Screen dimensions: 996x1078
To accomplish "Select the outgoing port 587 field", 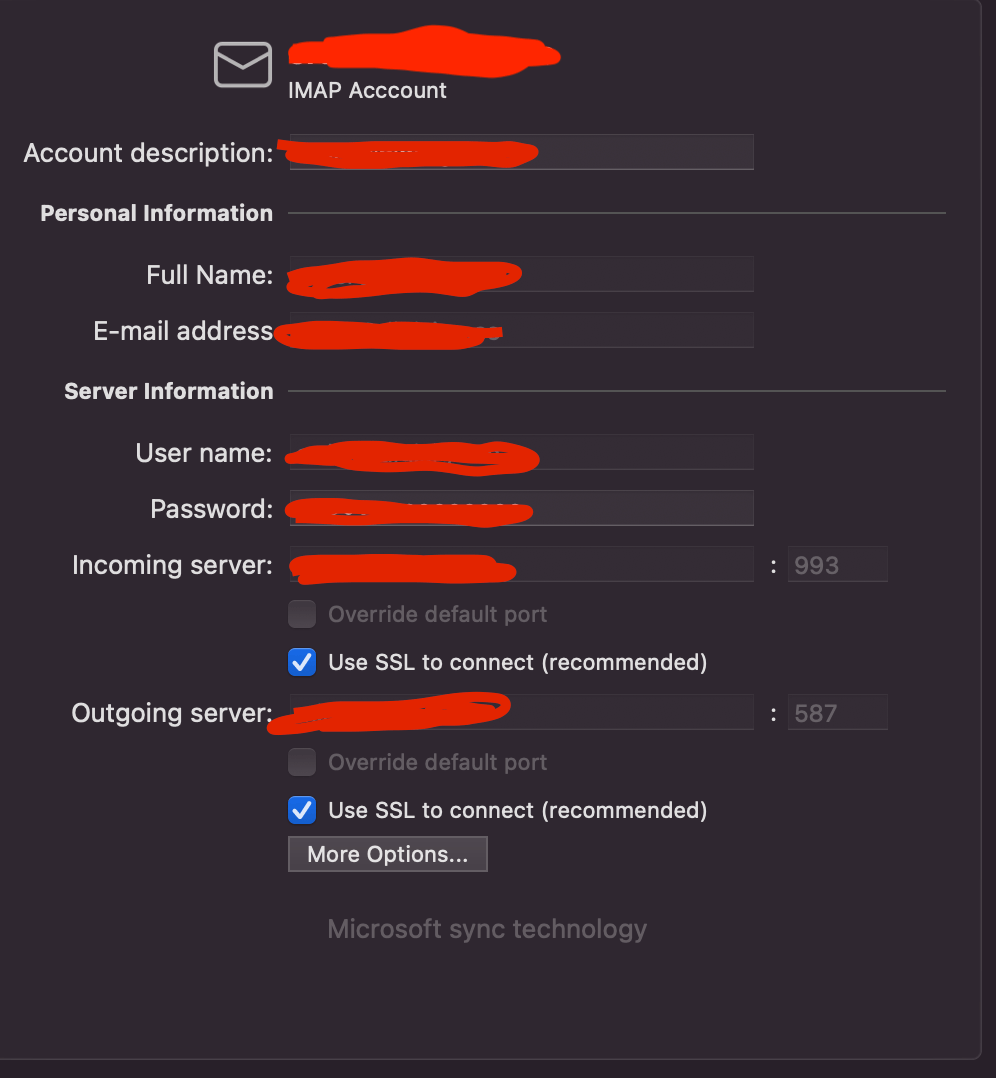I will tap(837, 712).
